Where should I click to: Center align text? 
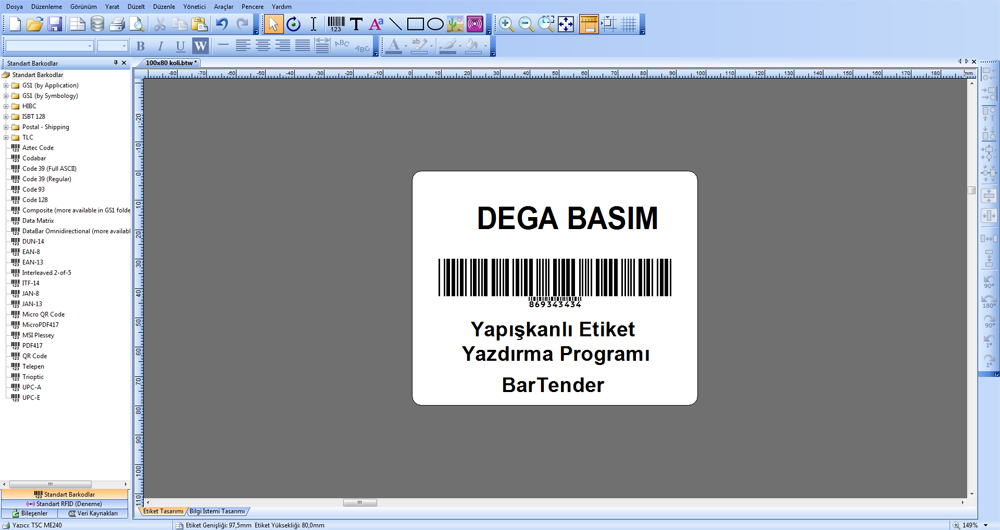[x=262, y=46]
